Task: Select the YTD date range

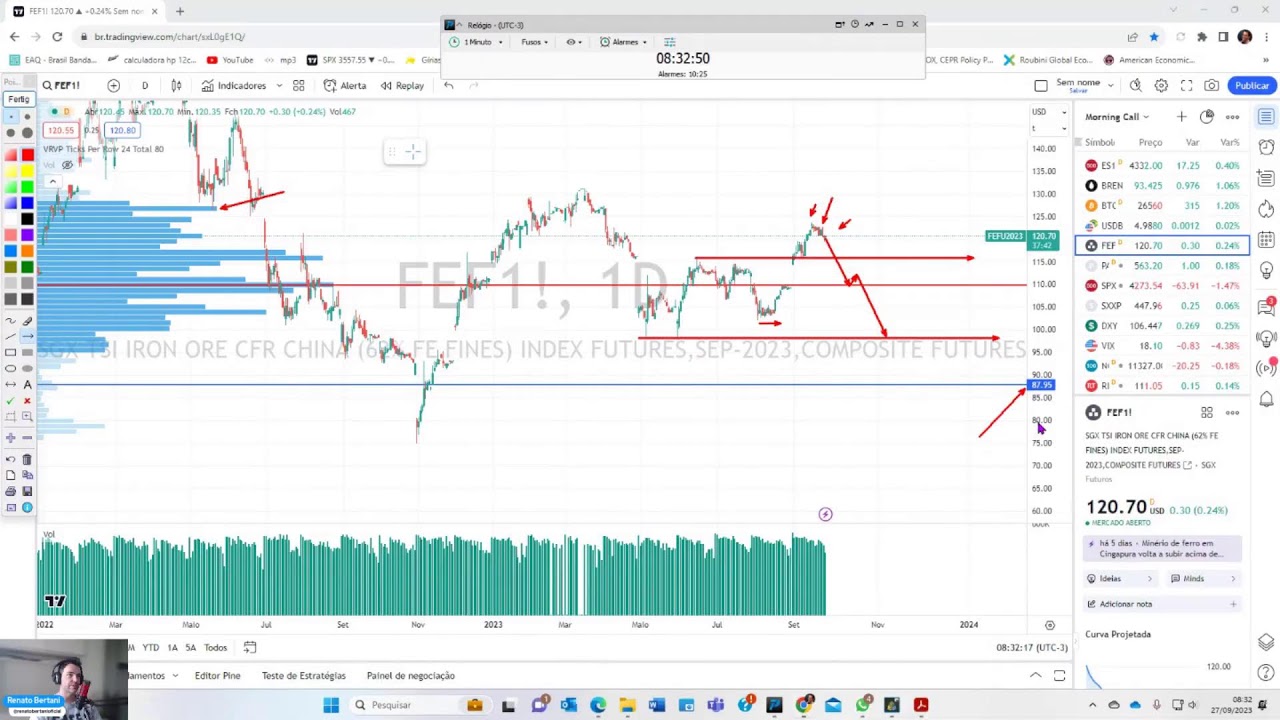Action: (151, 648)
